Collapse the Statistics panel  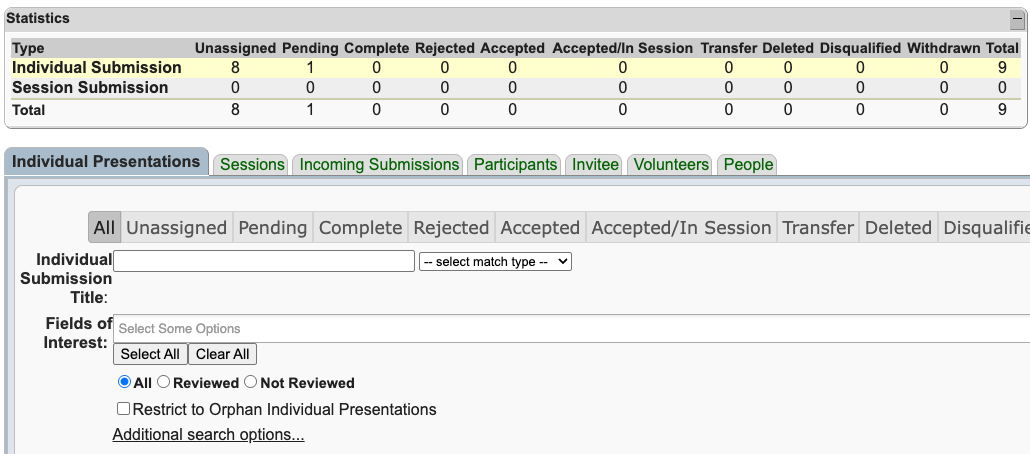coord(1017,19)
